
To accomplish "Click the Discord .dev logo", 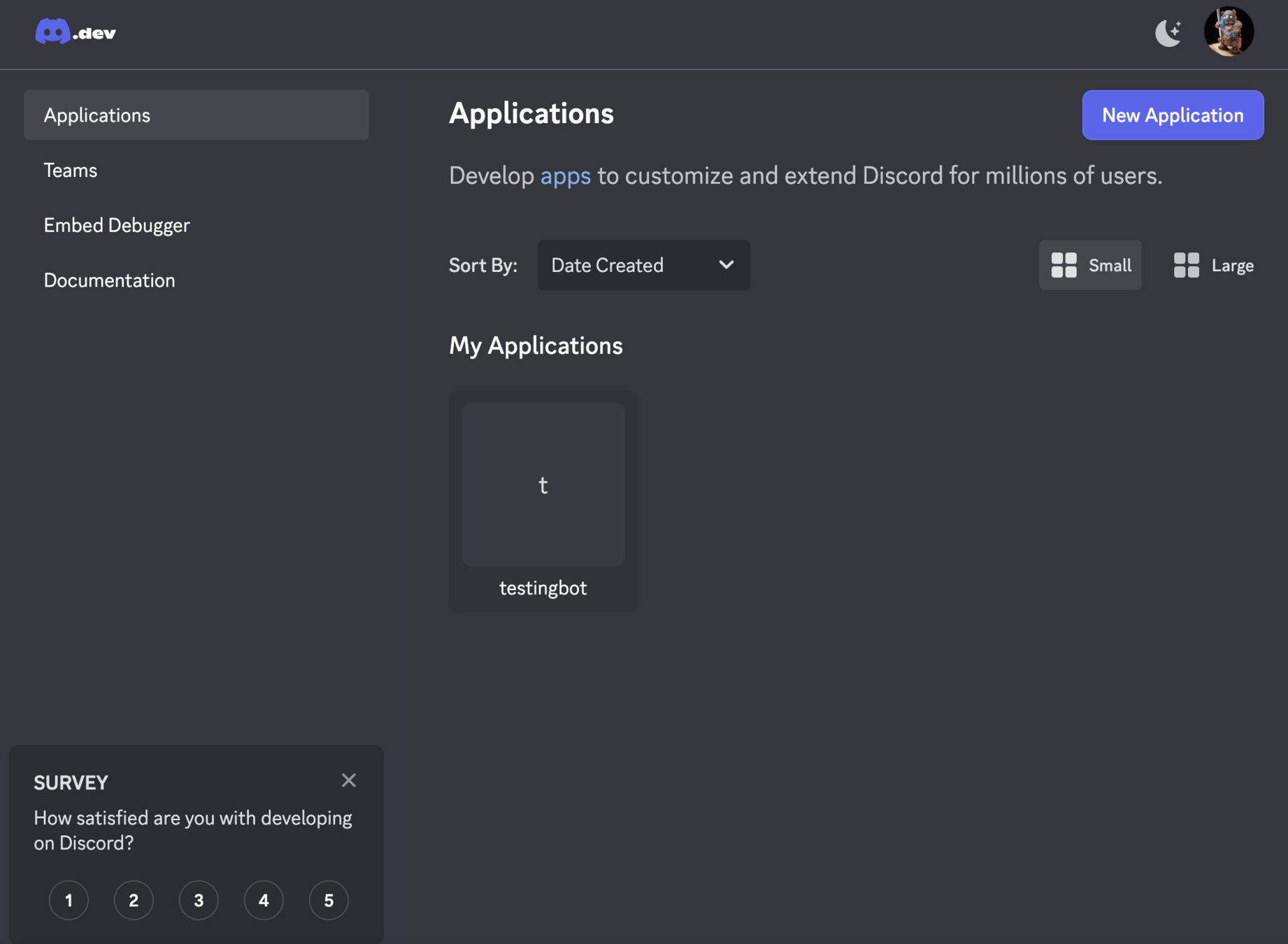I will click(76, 32).
